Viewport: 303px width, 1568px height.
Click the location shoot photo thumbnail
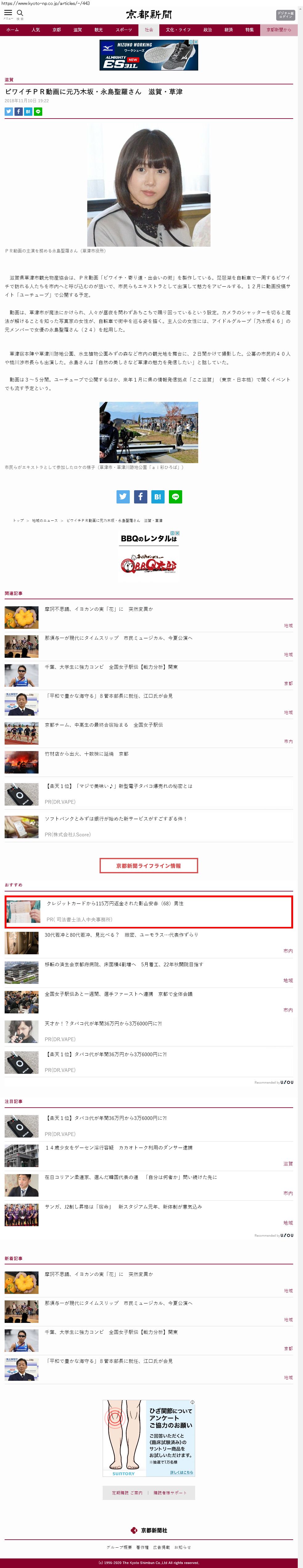click(149, 432)
